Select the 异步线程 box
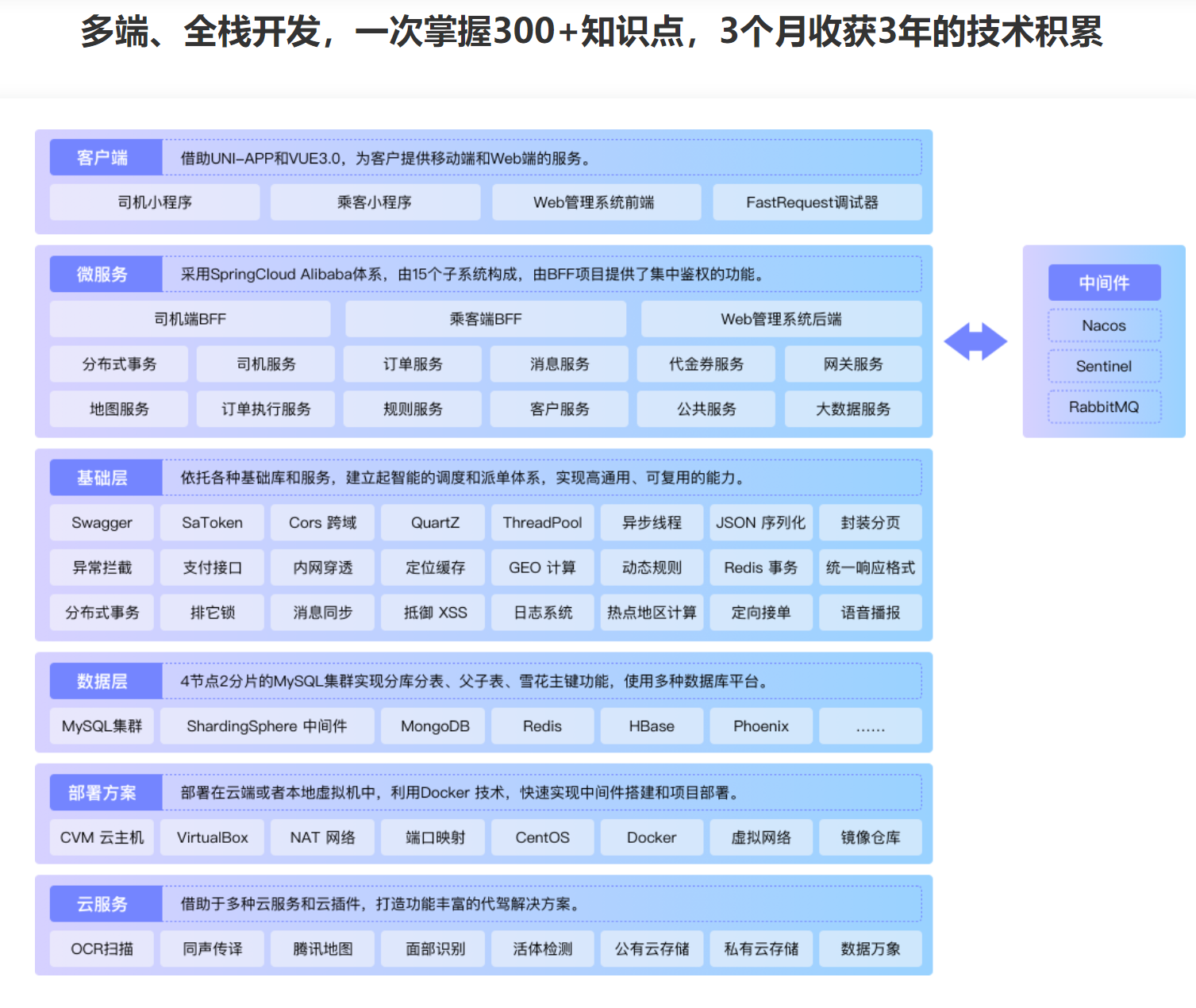1196x1008 pixels. tap(652, 522)
